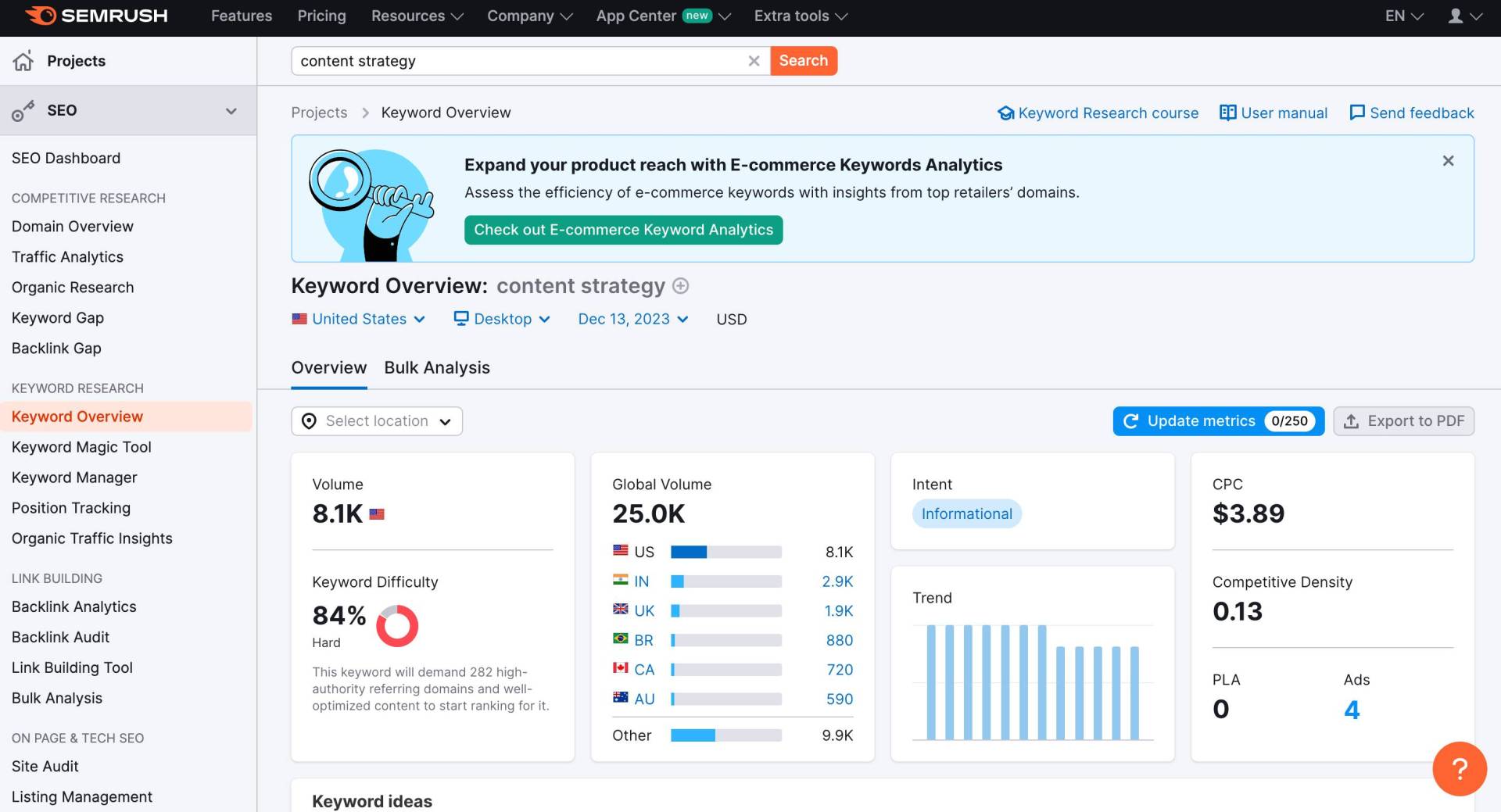Open the Dec 13, 2023 date selector
Screen dimensions: 1501x812
[632, 319]
